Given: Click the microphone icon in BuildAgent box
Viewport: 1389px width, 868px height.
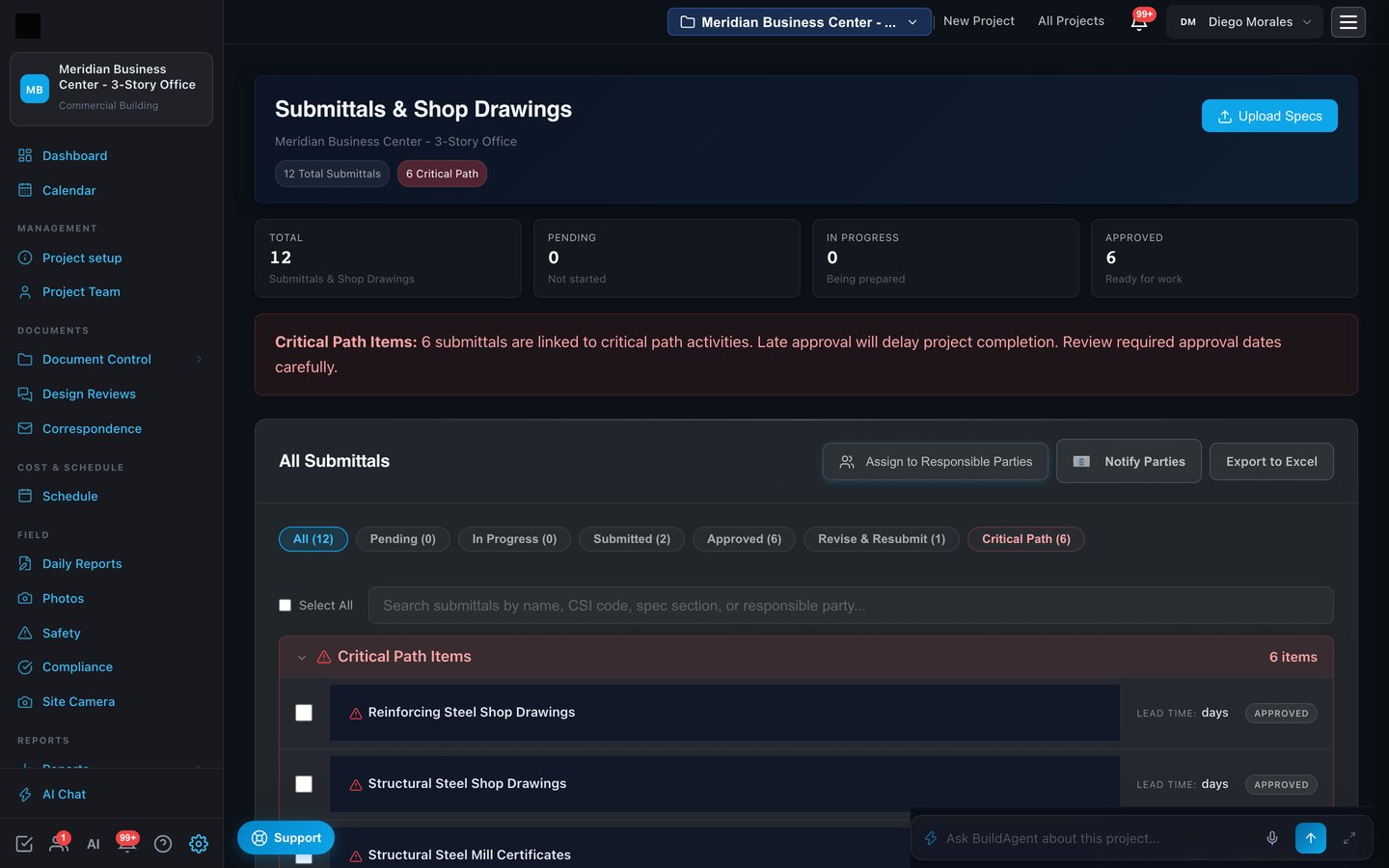Looking at the screenshot, I should pyautogui.click(x=1272, y=838).
